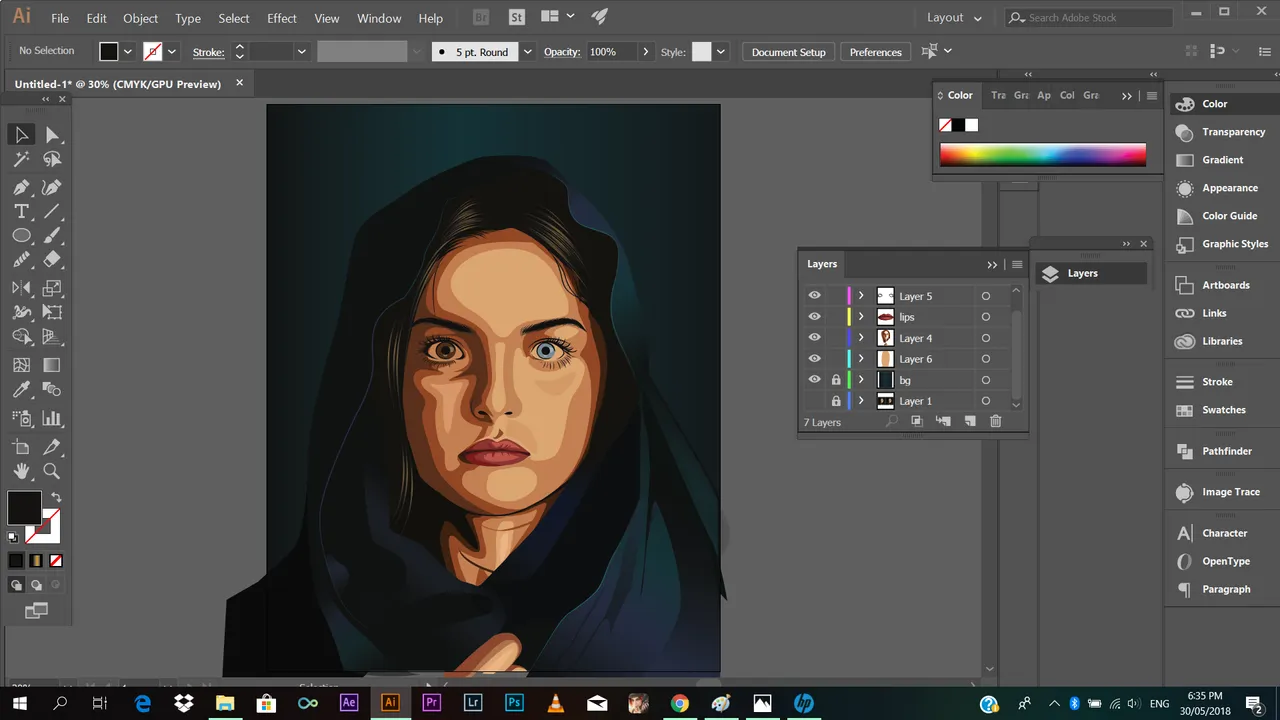Choose the Lasso tool
The image size is (1280, 720).
tap(52, 159)
